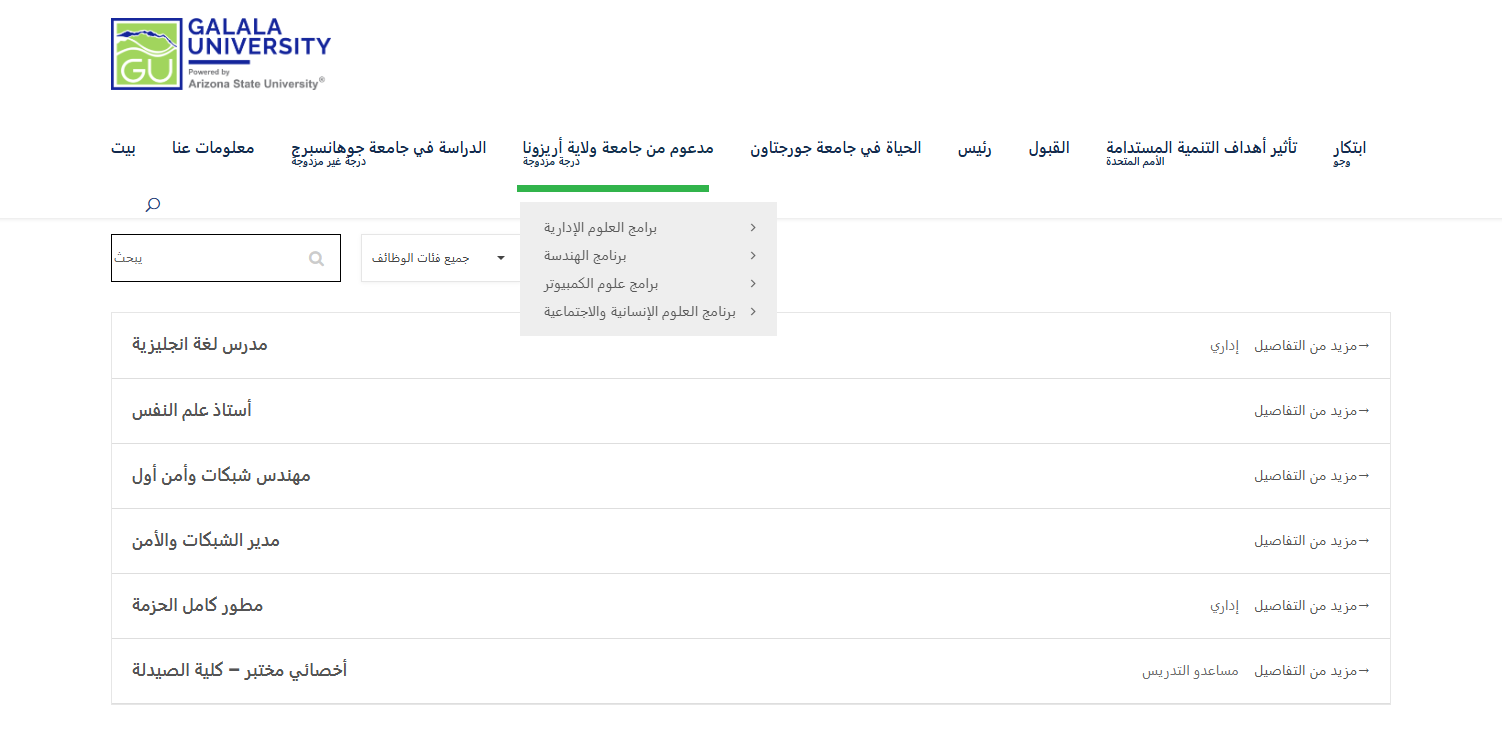Image resolution: width=1502 pixels, height=742 pixels.
Task: Open job listing مطور كامل الحزمة
Action: tap(198, 606)
